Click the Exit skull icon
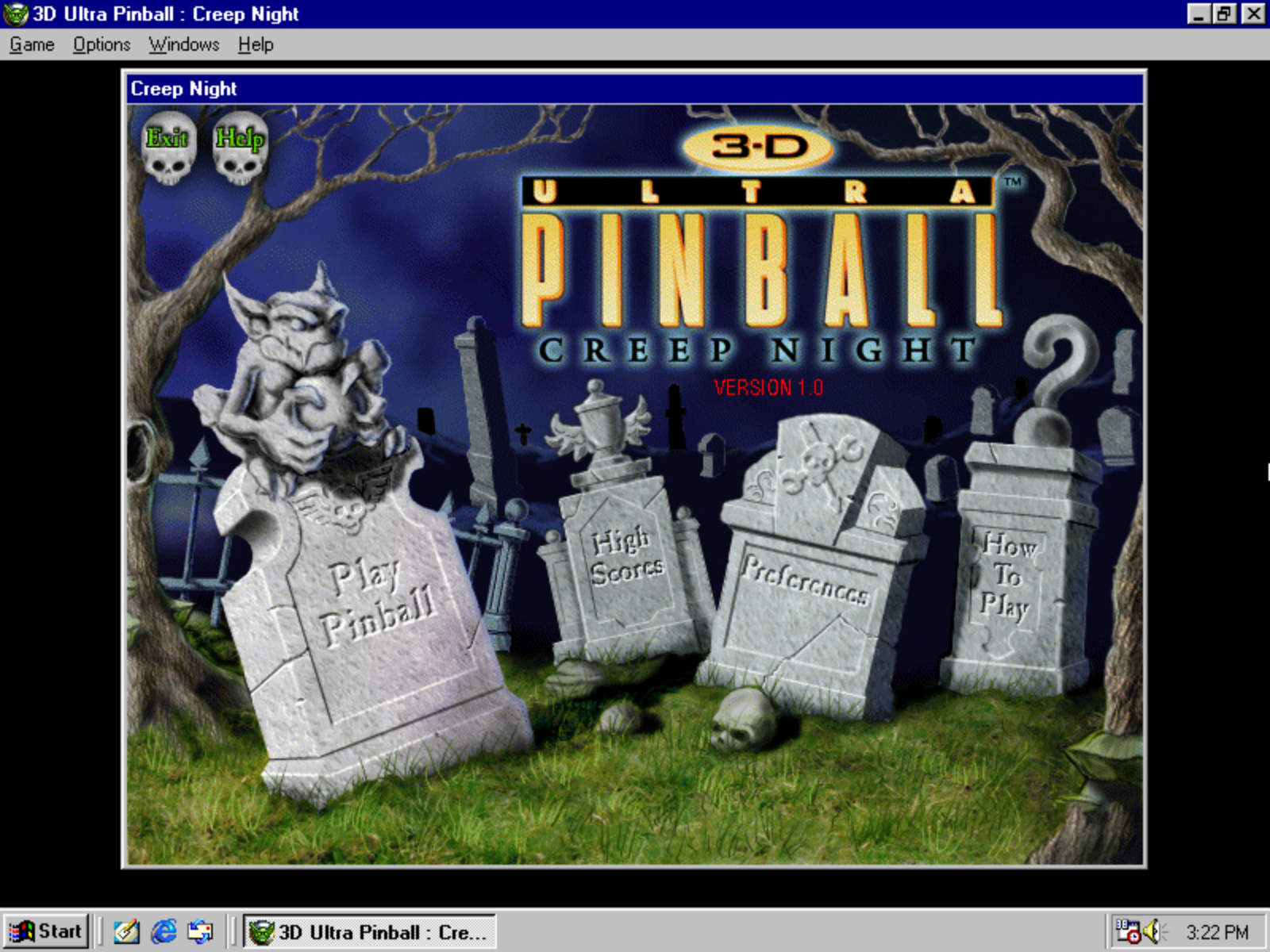The height and width of the screenshot is (952, 1270). [168, 148]
